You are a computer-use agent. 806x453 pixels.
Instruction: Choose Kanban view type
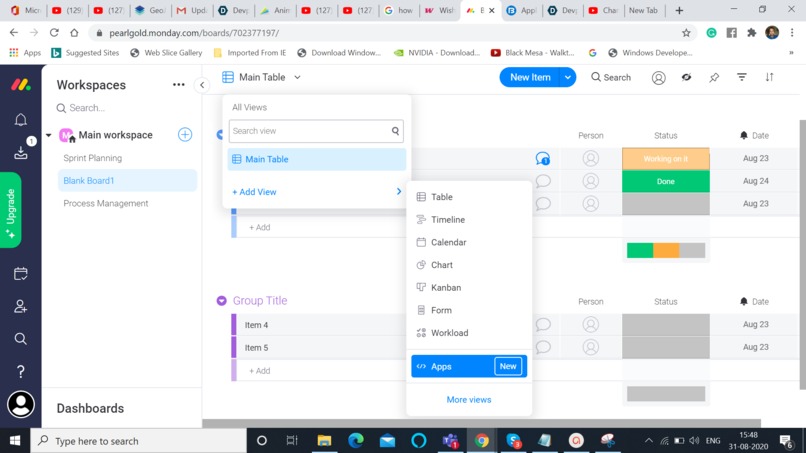[469, 287]
